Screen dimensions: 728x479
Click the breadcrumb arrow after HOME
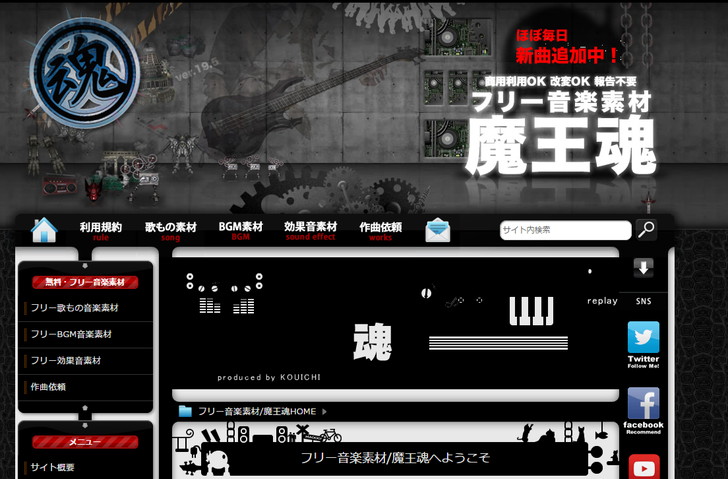click(324, 411)
